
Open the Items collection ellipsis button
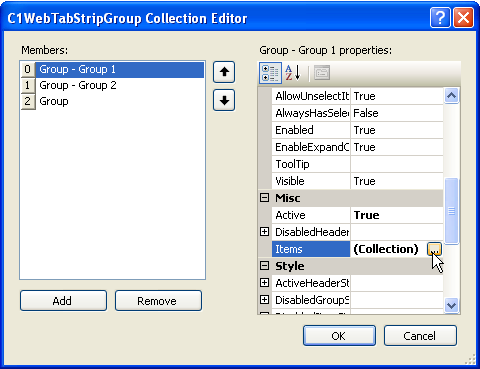coord(434,249)
